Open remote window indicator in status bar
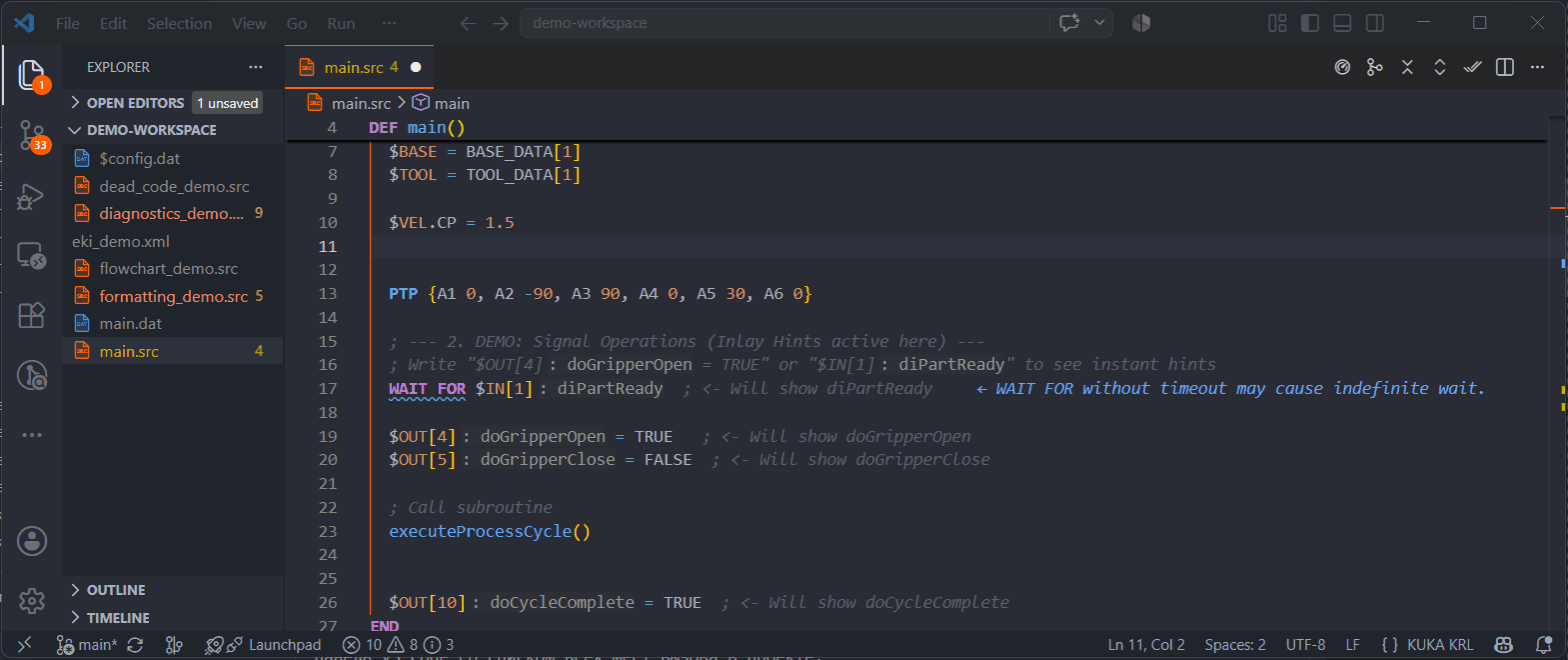 pos(25,645)
